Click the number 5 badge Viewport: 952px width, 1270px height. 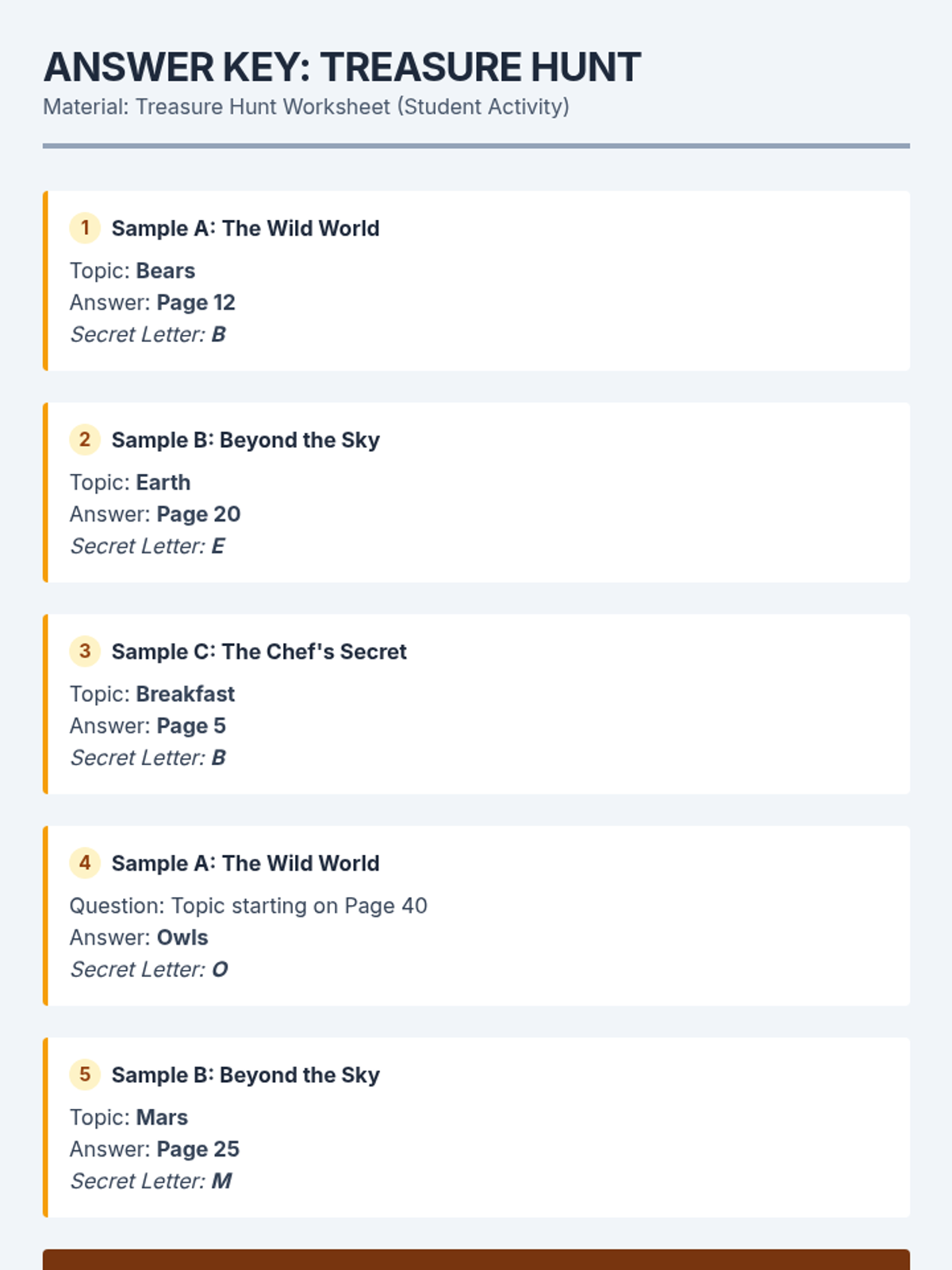click(85, 1075)
